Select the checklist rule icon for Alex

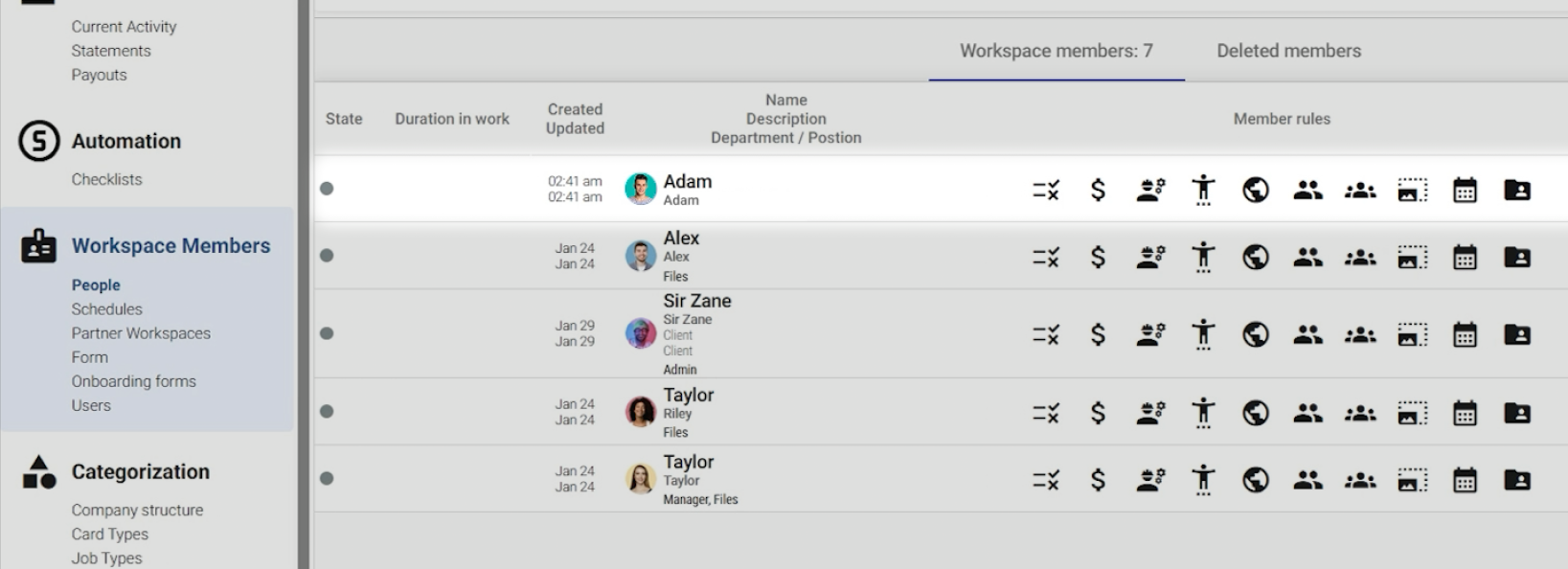click(x=1046, y=257)
